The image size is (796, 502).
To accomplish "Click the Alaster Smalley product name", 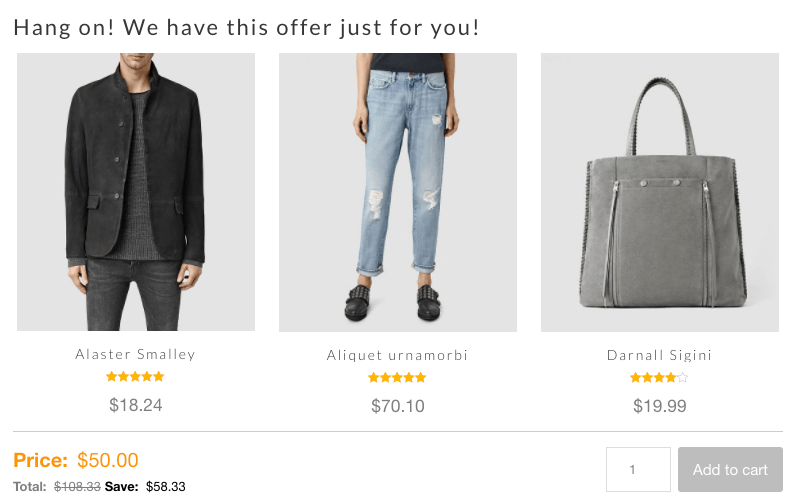I will (136, 354).
